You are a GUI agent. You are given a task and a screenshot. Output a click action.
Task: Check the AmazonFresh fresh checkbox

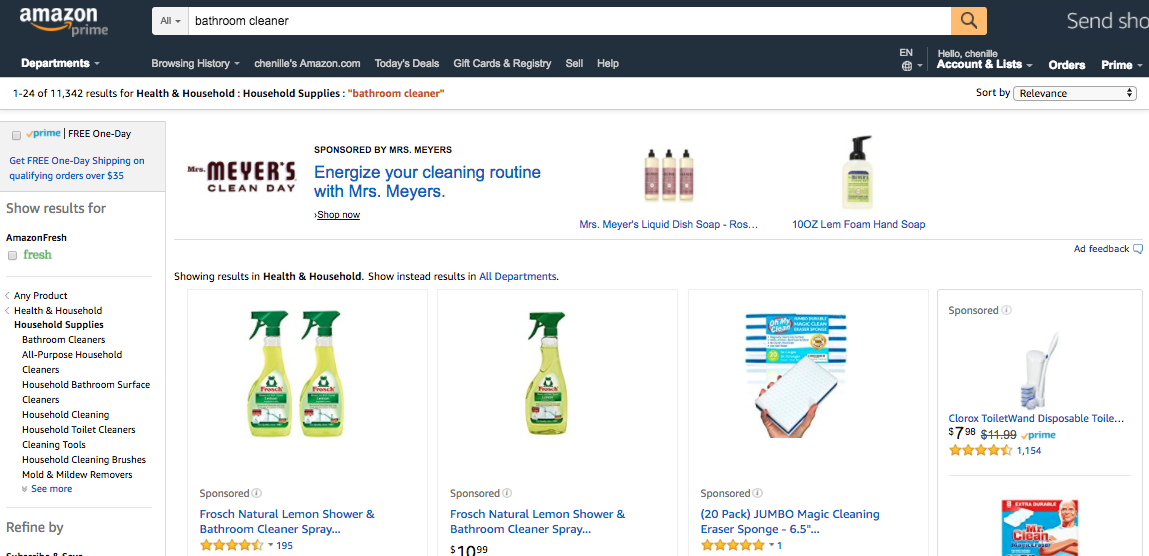(x=13, y=255)
